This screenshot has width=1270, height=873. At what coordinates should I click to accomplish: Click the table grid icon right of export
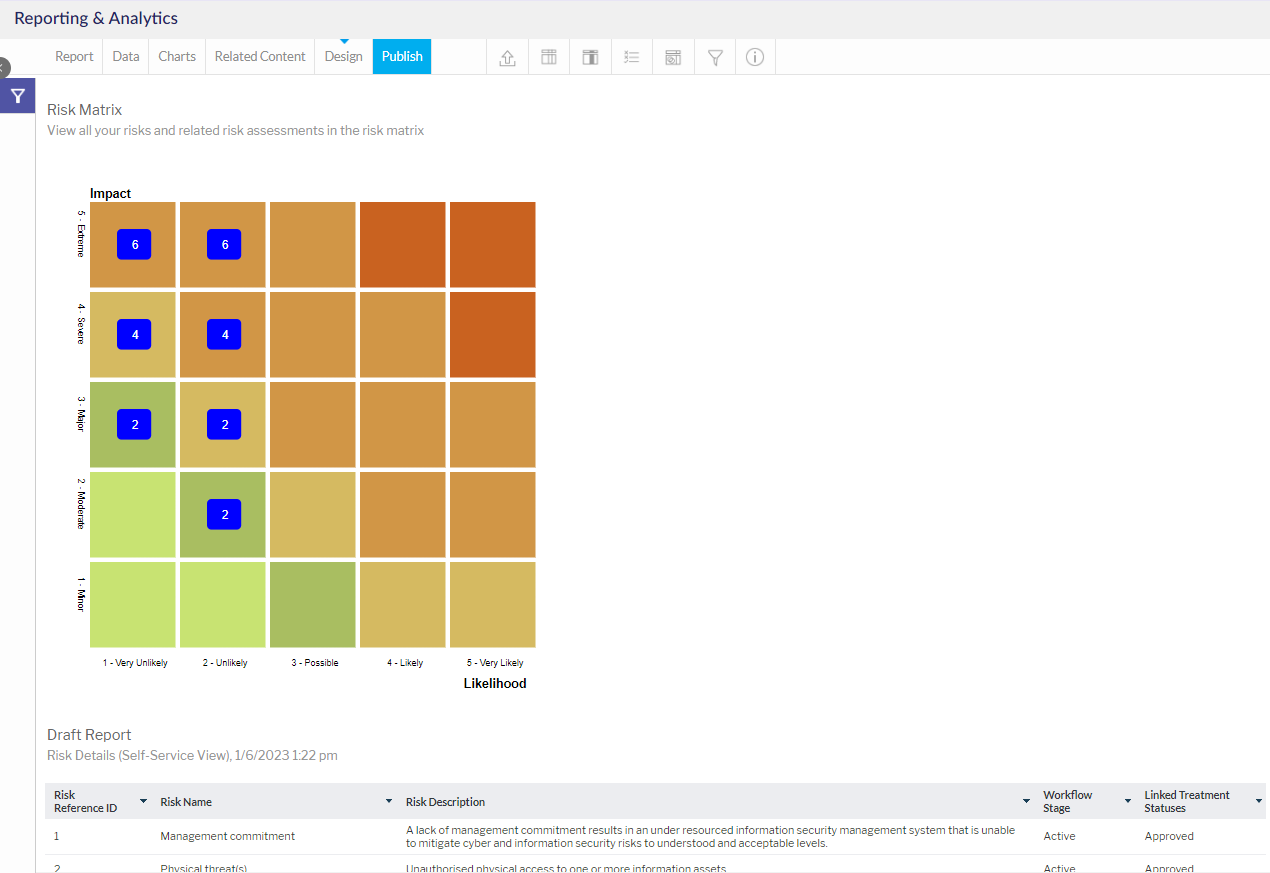[x=549, y=57]
